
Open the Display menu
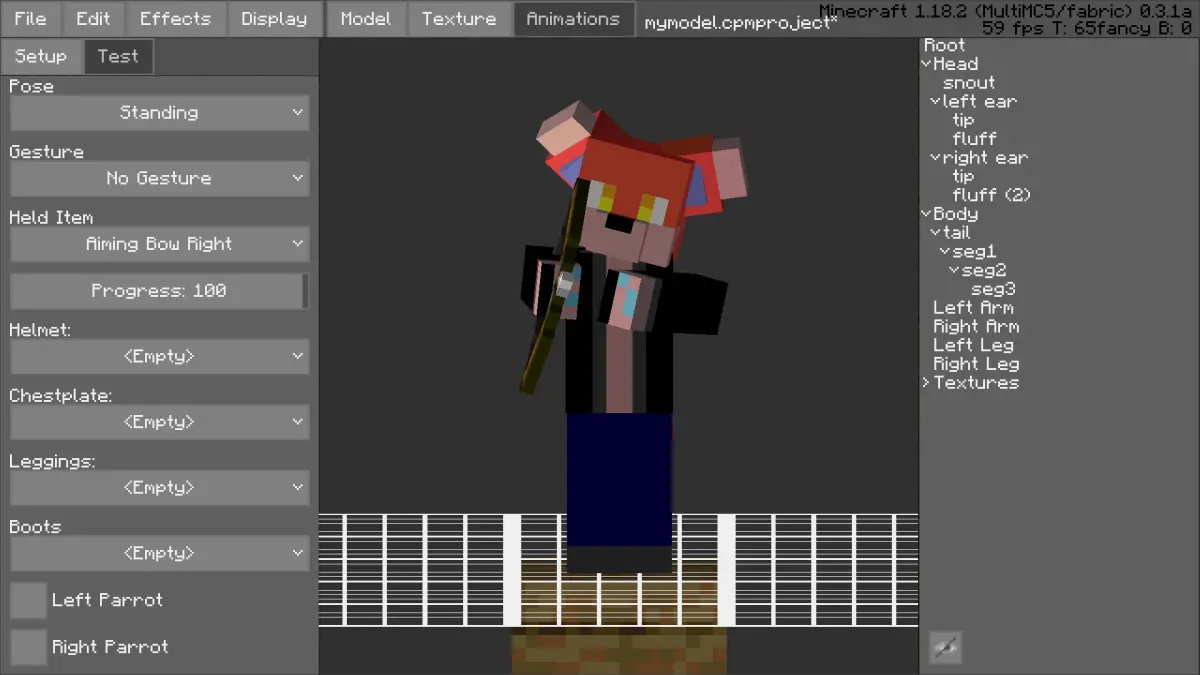[x=274, y=19]
